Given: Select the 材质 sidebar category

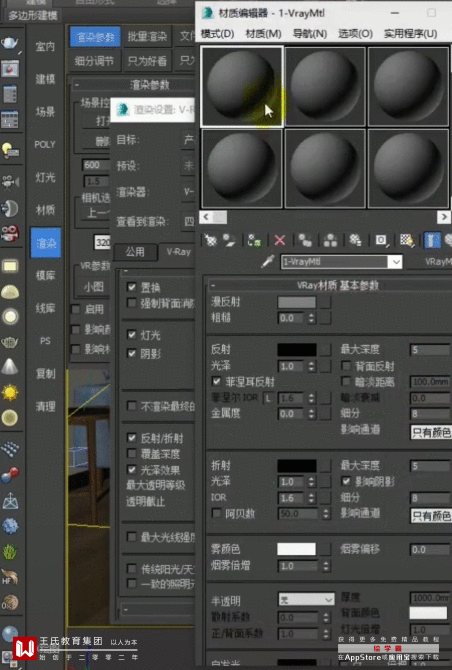Looking at the screenshot, I should click(45, 210).
